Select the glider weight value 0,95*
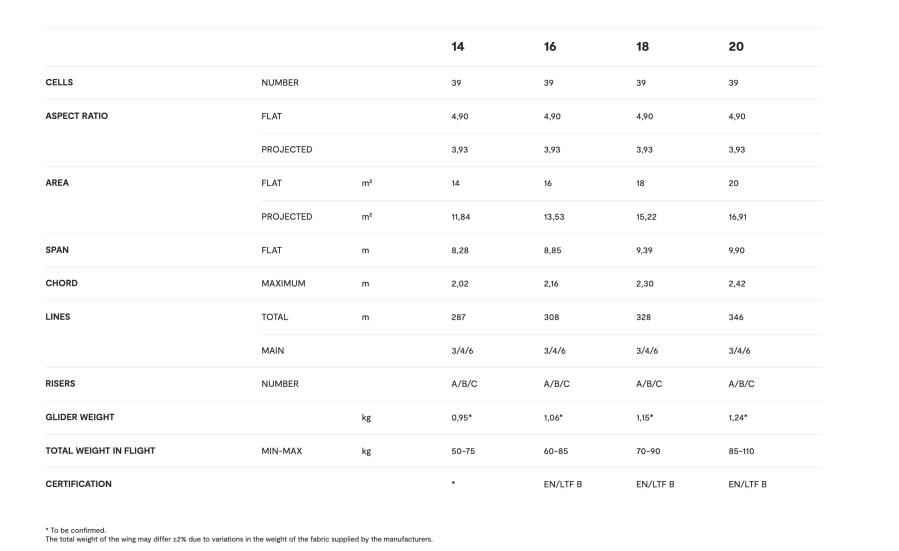899x551 pixels. tap(462, 417)
